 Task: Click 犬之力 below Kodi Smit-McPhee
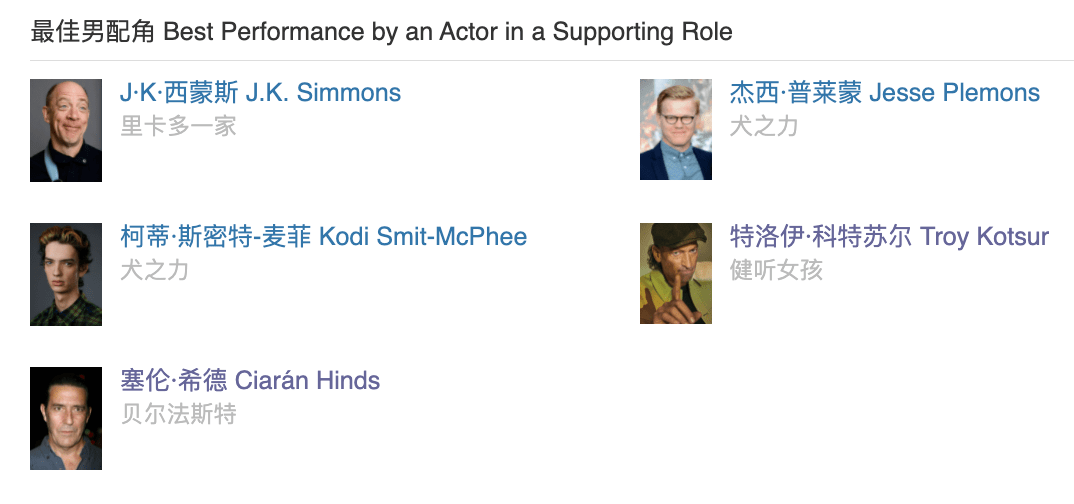[x=154, y=270]
